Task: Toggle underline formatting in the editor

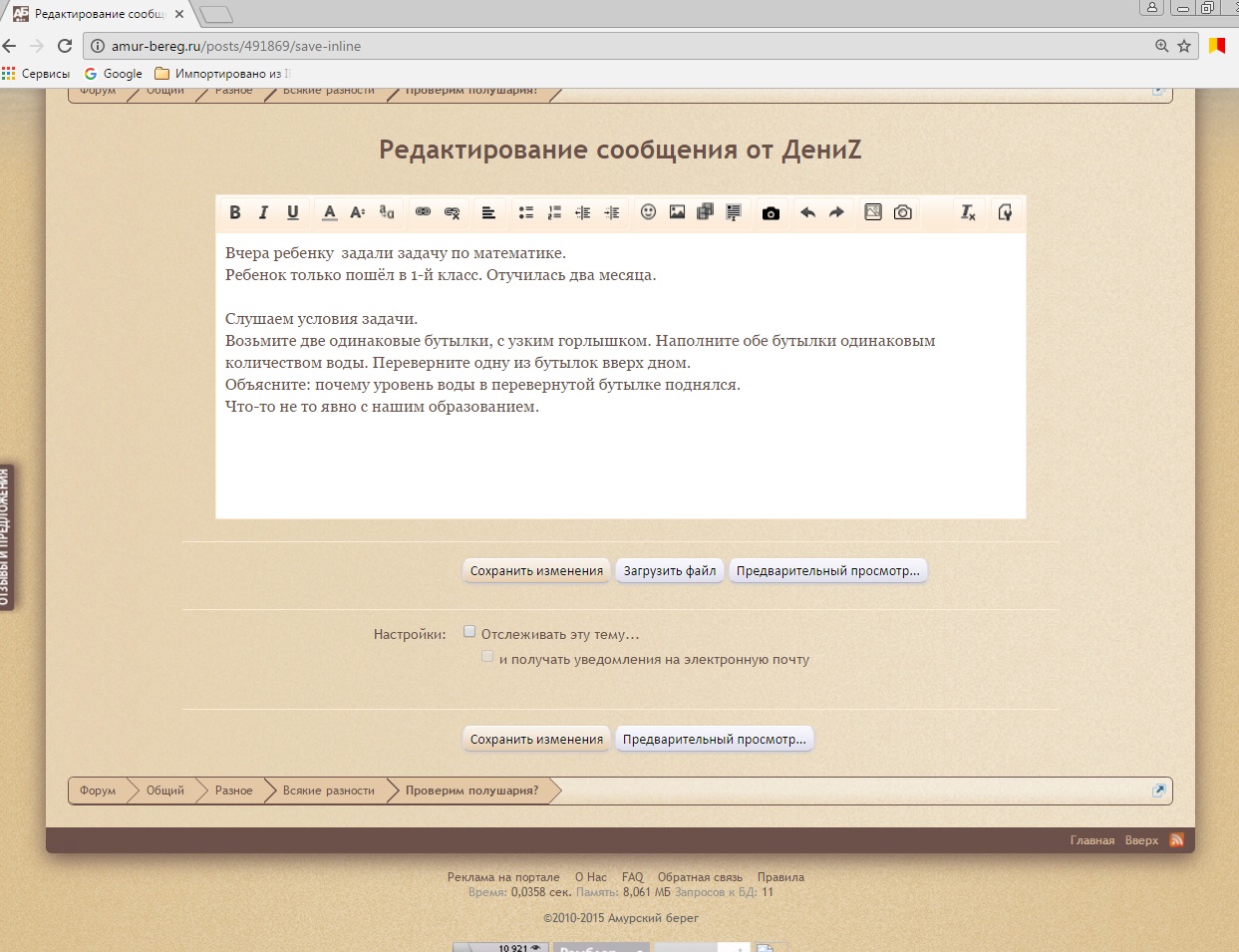Action: point(293,212)
